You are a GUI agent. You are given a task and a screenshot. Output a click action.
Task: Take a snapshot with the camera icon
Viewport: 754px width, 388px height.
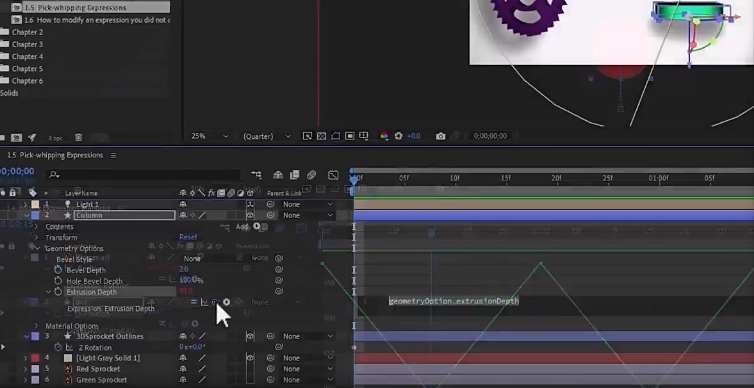point(440,136)
